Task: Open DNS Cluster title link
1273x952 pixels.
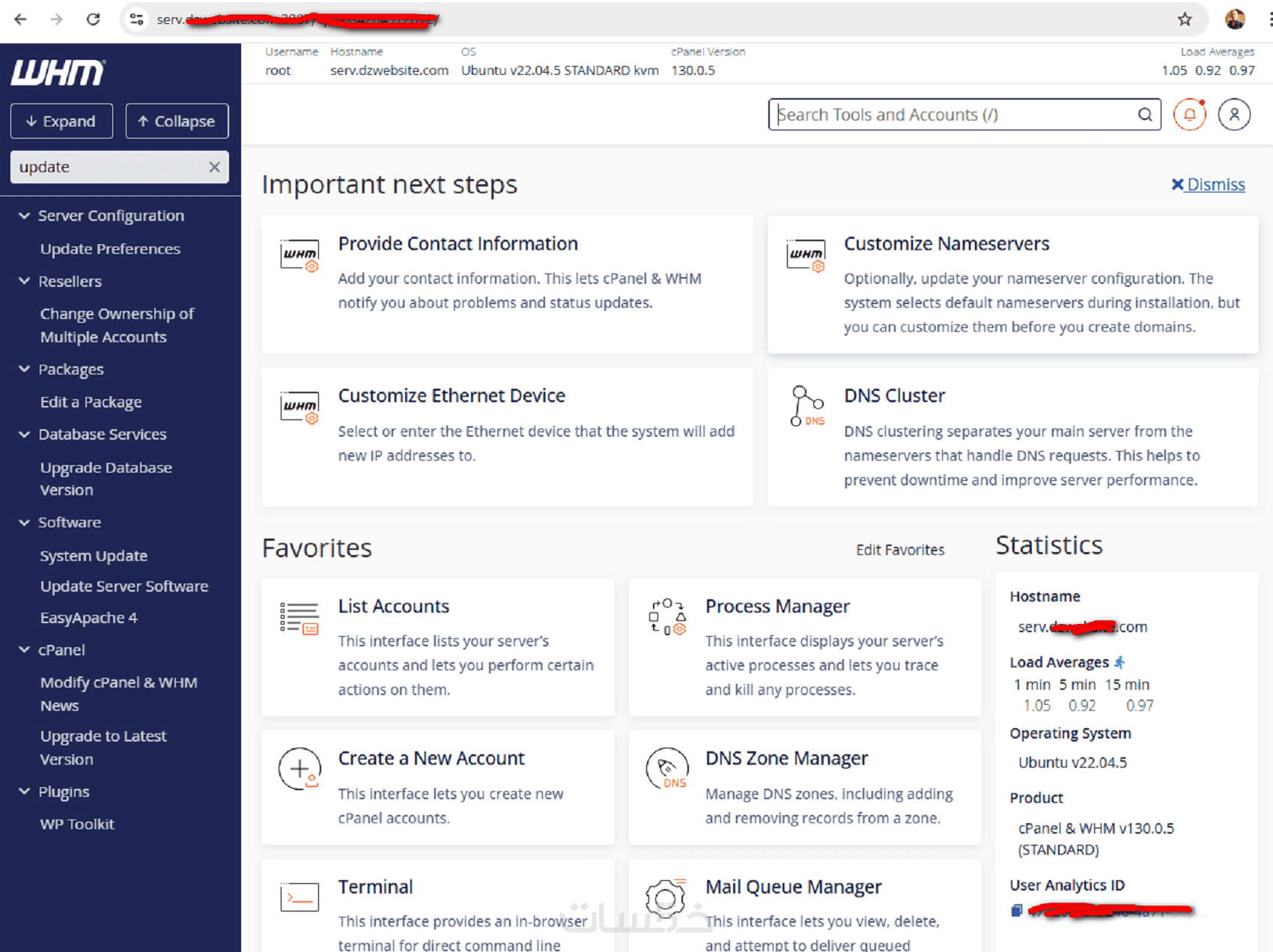Action: [894, 395]
